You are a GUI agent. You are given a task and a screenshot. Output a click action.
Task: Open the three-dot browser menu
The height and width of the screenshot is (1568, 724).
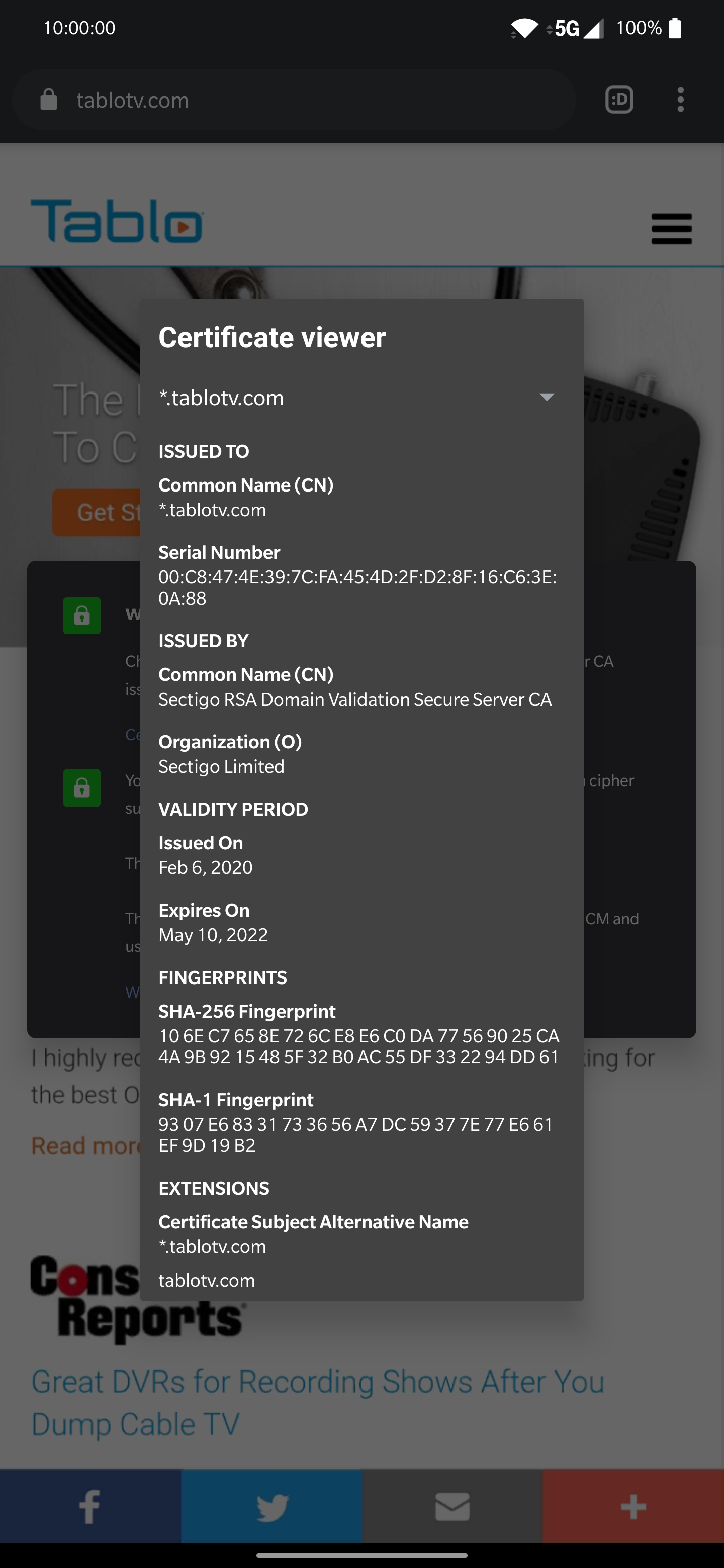tap(680, 100)
